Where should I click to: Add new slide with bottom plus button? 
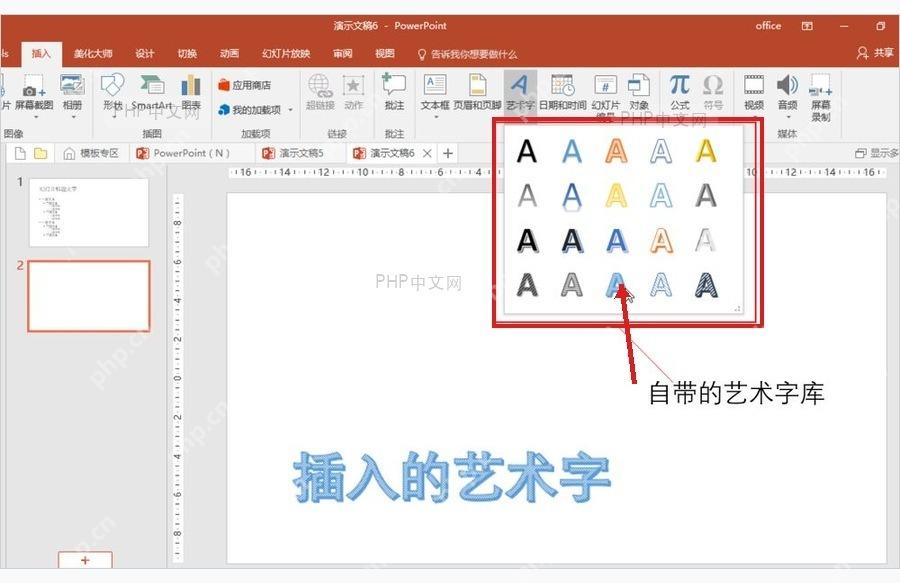pos(85,559)
